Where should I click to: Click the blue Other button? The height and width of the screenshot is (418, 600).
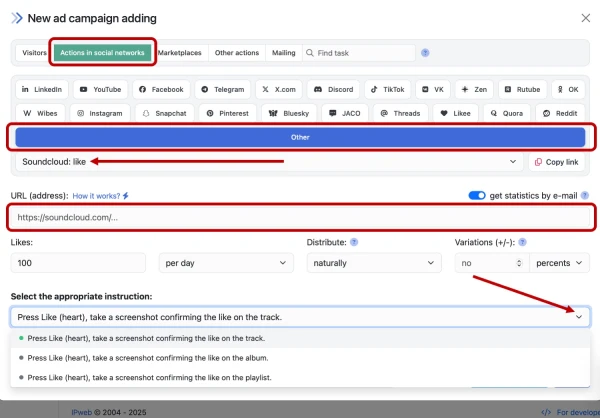[300, 137]
